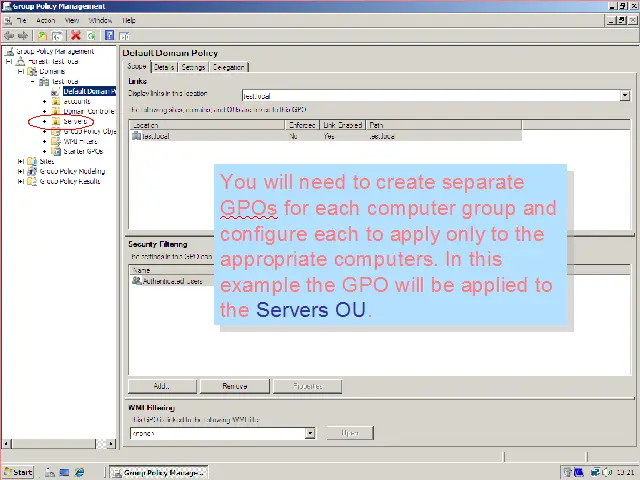640x480 pixels.
Task: Open the Action menu
Action: click(x=46, y=20)
